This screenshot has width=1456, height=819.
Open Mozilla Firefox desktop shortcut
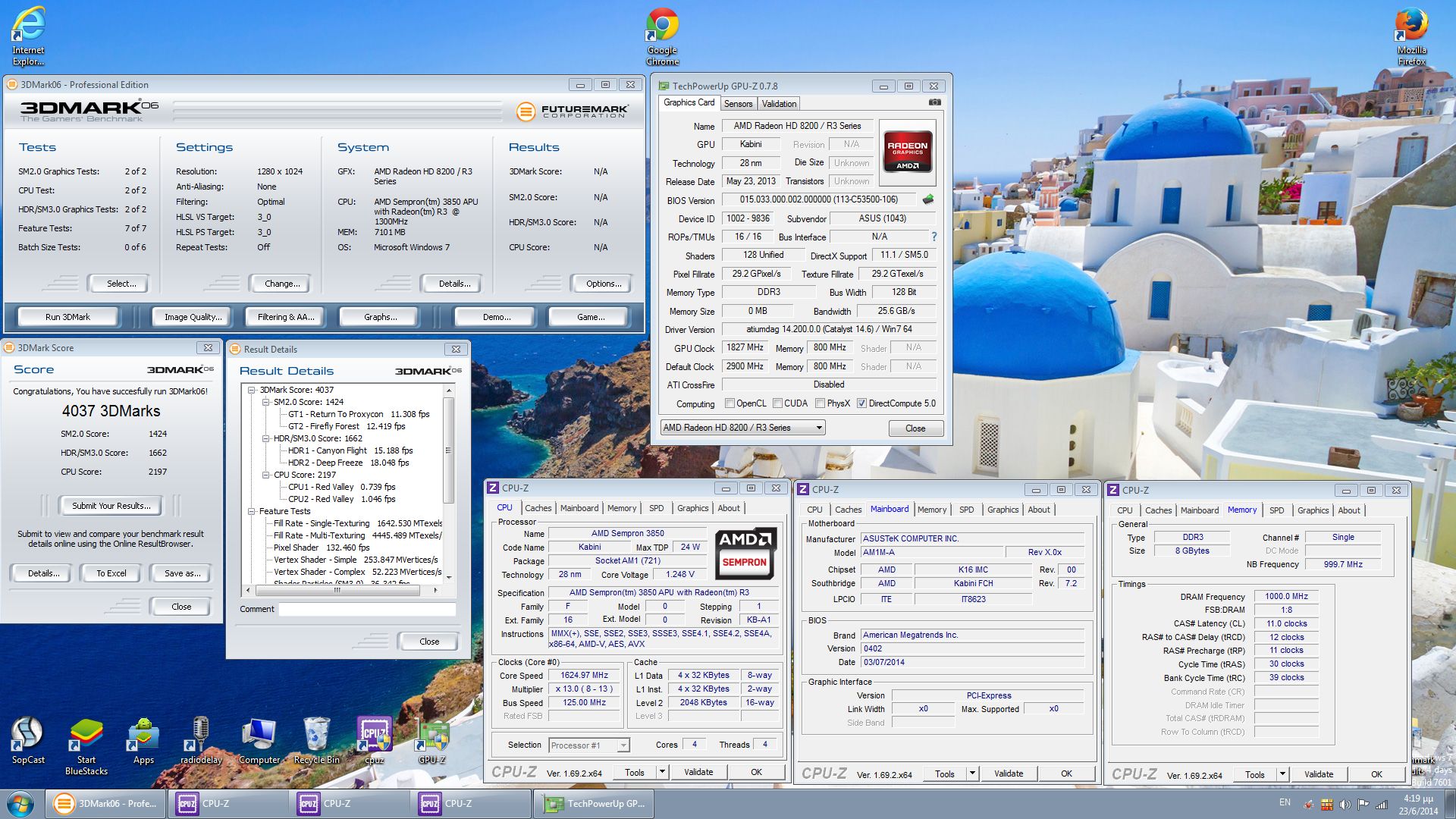pyautogui.click(x=1411, y=36)
